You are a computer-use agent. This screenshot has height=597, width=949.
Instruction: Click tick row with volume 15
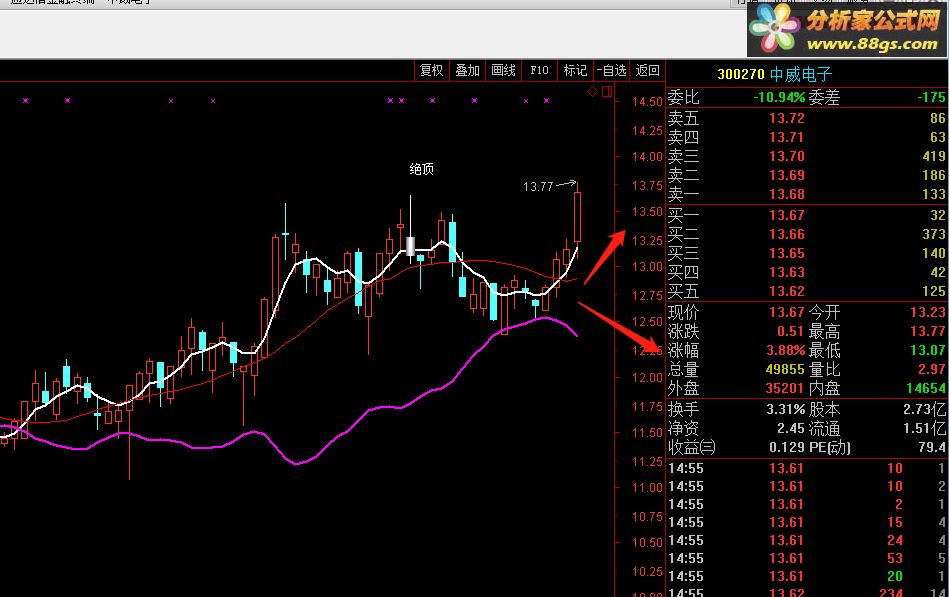[x=807, y=522]
